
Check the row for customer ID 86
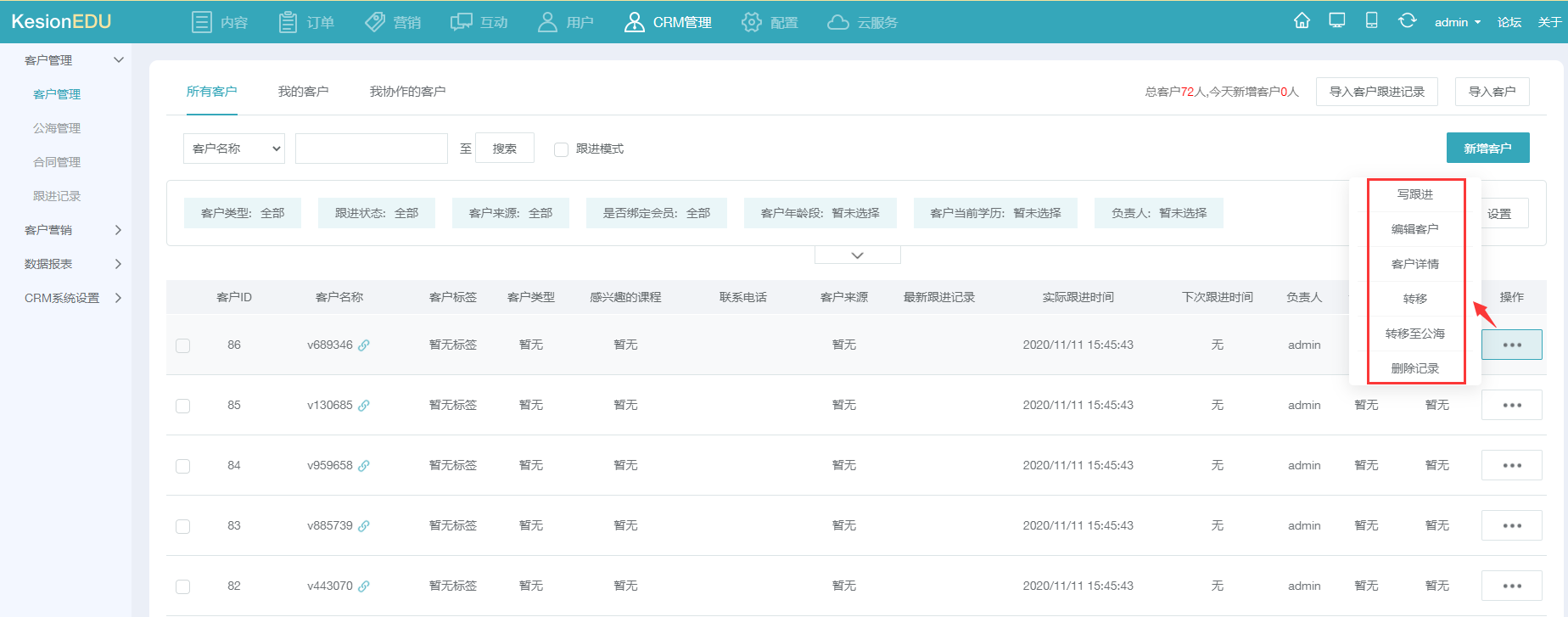click(x=182, y=345)
